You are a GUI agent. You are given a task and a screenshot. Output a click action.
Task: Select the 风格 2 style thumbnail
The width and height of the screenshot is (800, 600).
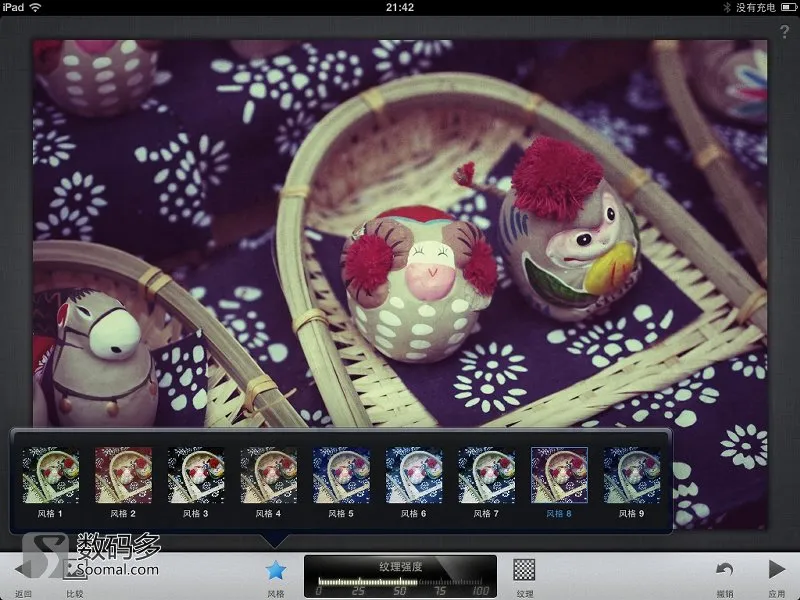tap(123, 476)
